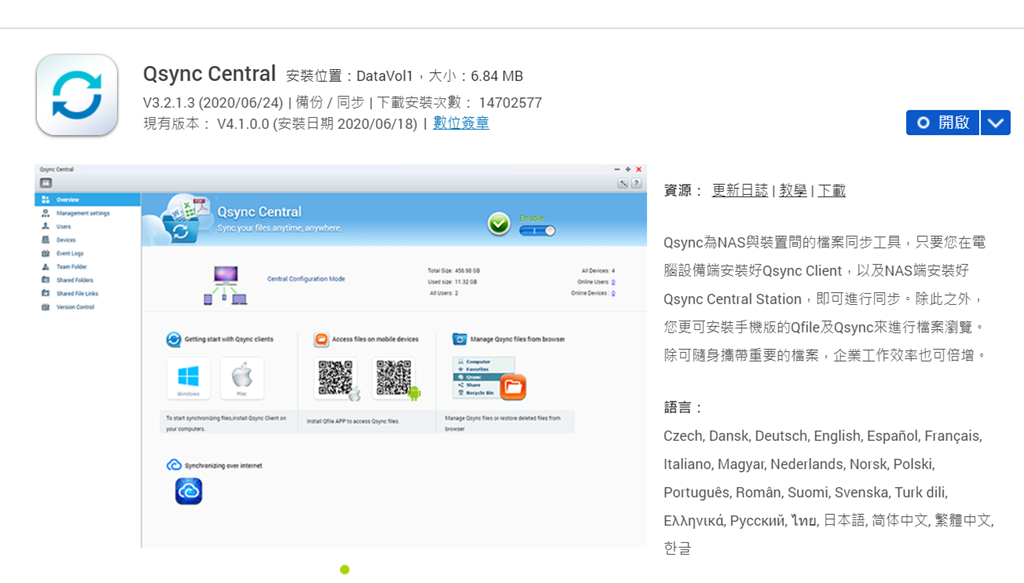Image resolution: width=1024 pixels, height=583 pixels.
Task: Click the 下載 download link
Action: tap(831, 190)
